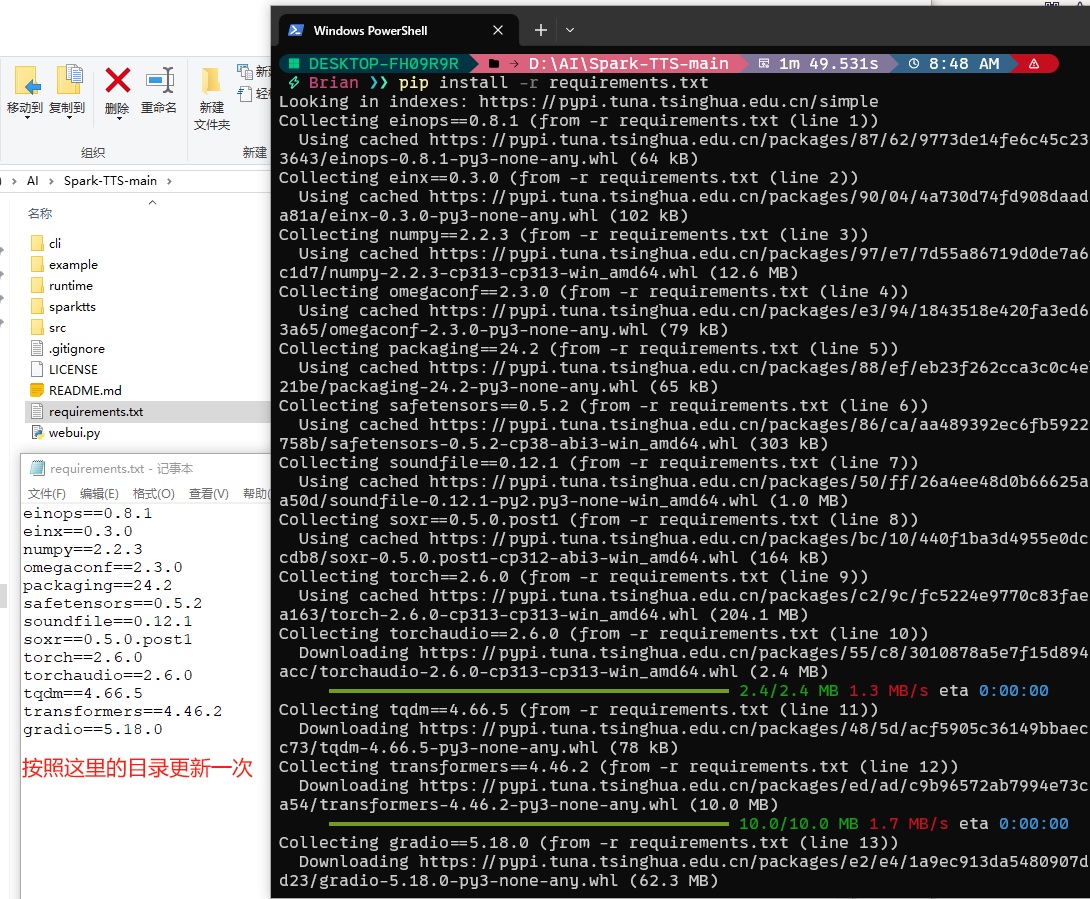Screen dimensions: 1090x899
Task: Click the sort arrow above 名称 column
Action: (152, 202)
